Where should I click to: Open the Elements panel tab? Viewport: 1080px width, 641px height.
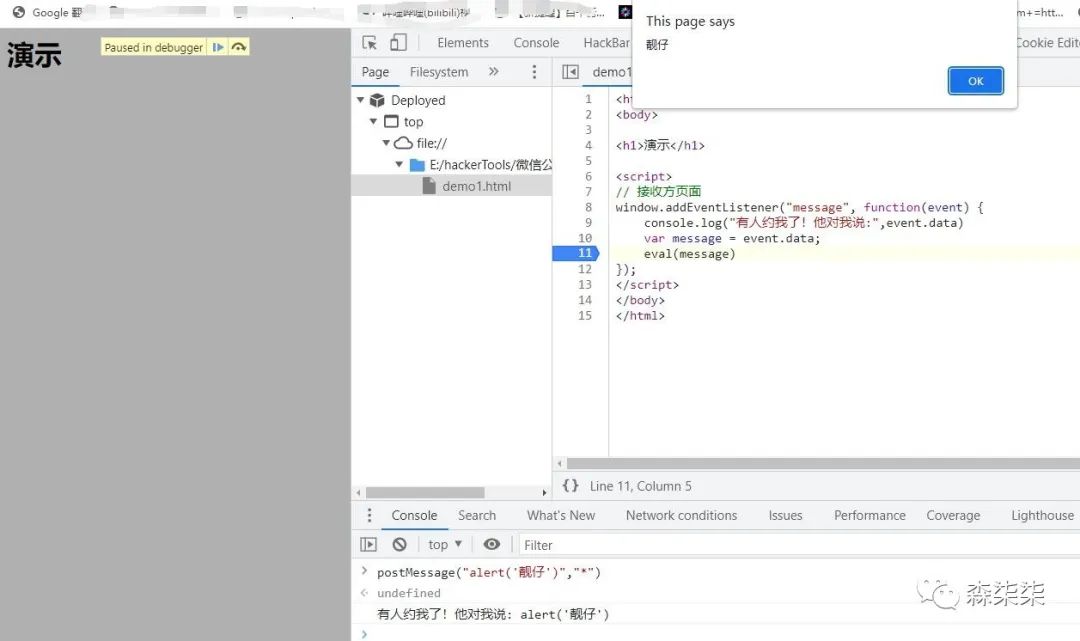(x=462, y=43)
